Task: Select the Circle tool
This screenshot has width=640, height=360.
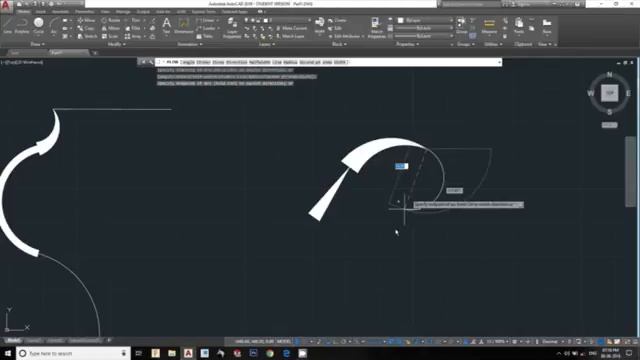Action: tap(39, 25)
